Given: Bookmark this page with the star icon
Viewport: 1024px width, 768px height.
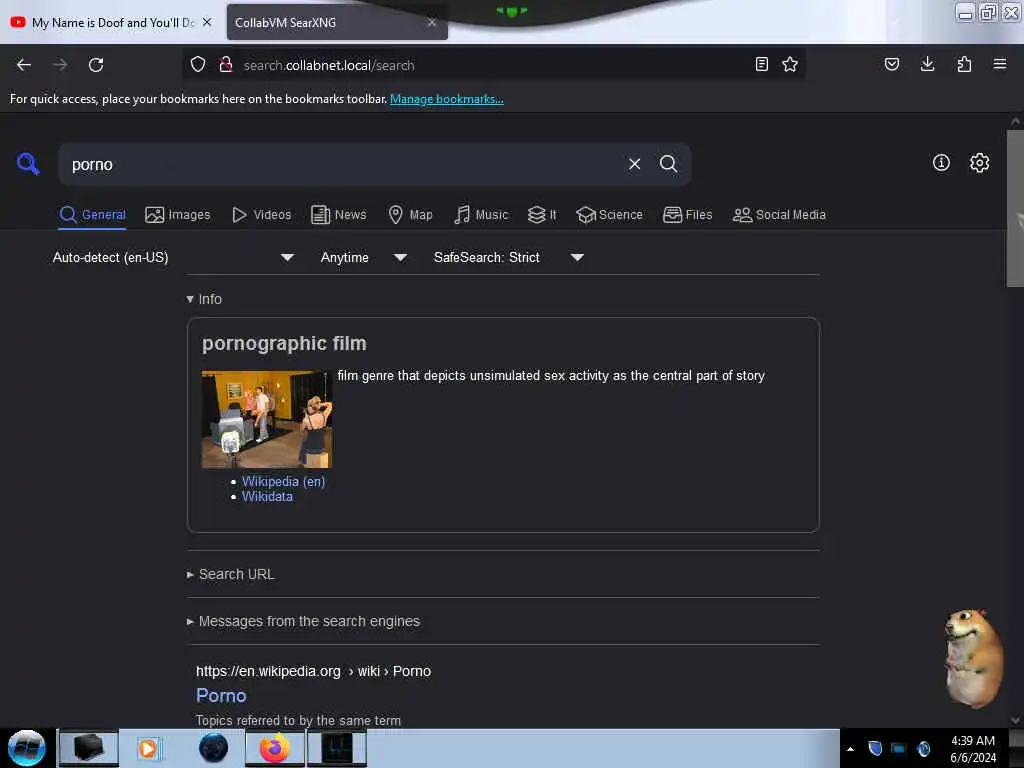Looking at the screenshot, I should click(790, 64).
